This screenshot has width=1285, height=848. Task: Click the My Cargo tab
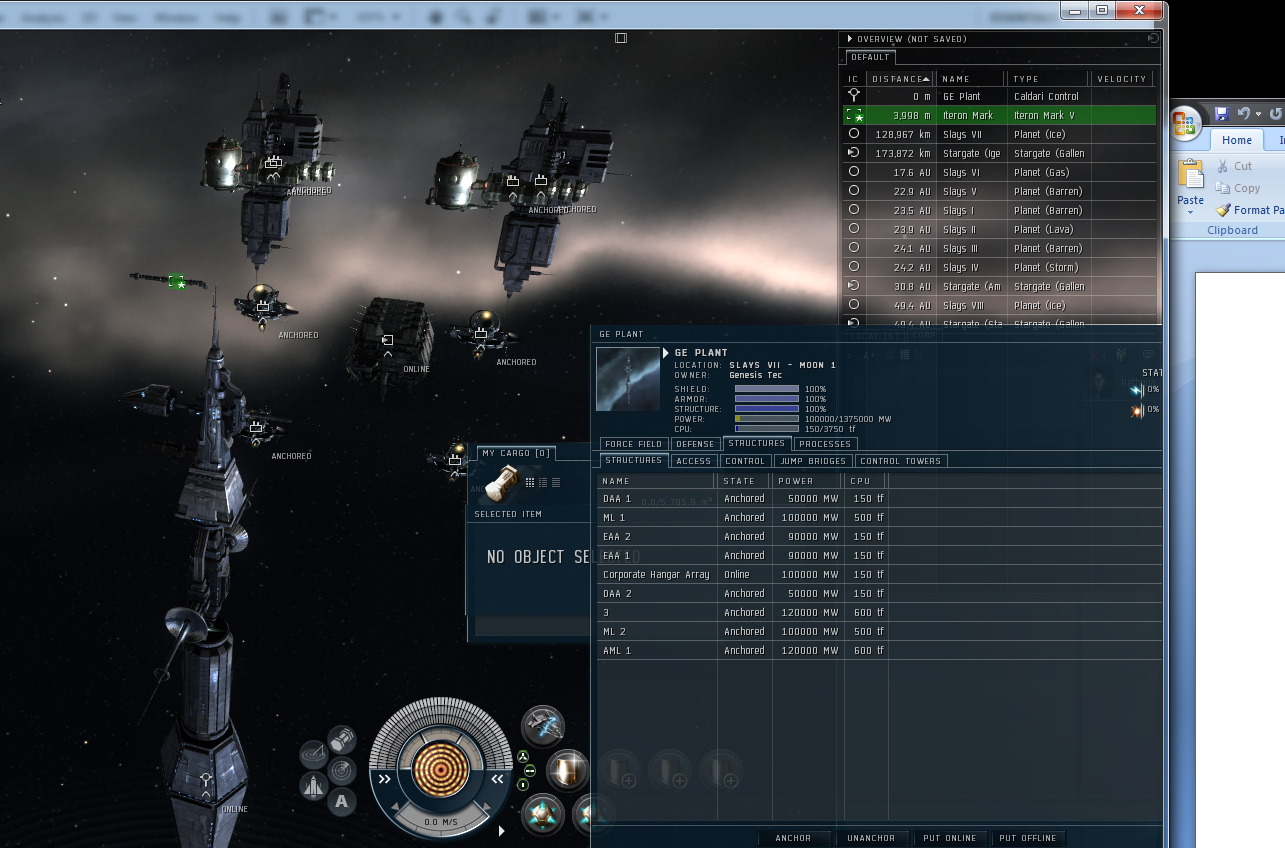coord(517,453)
